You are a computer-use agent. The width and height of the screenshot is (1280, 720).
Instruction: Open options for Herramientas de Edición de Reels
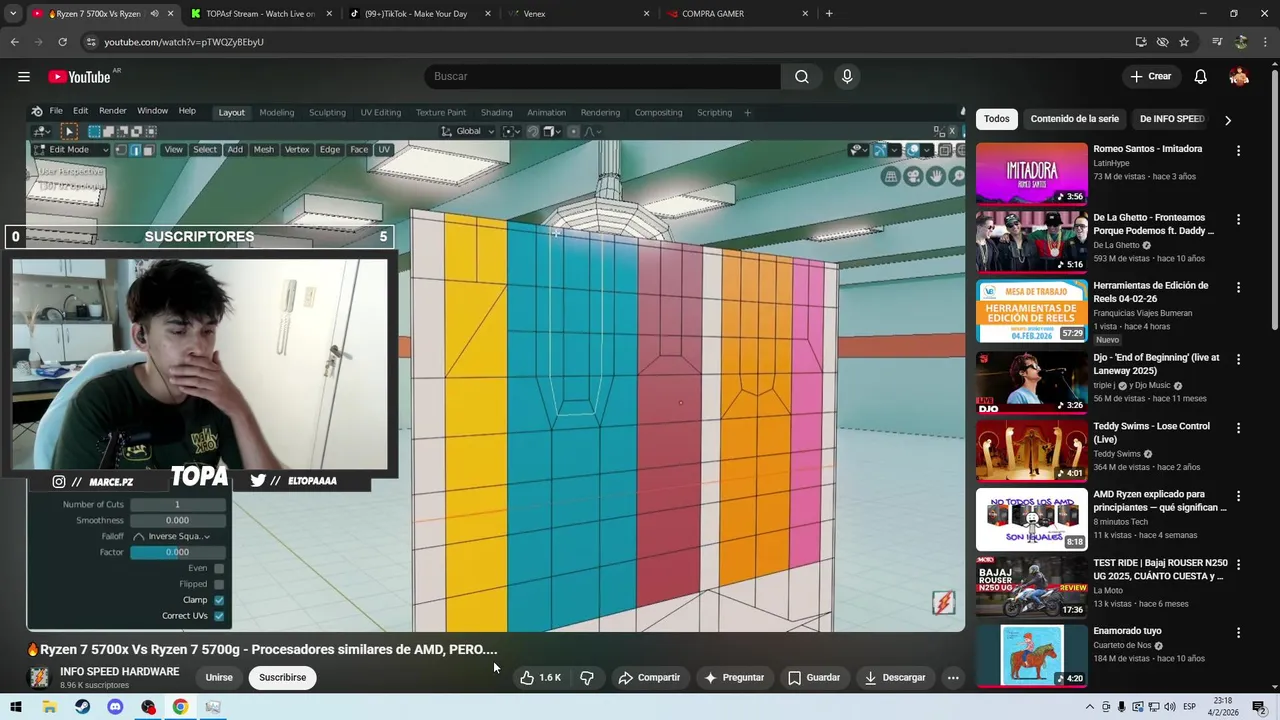point(1238,287)
